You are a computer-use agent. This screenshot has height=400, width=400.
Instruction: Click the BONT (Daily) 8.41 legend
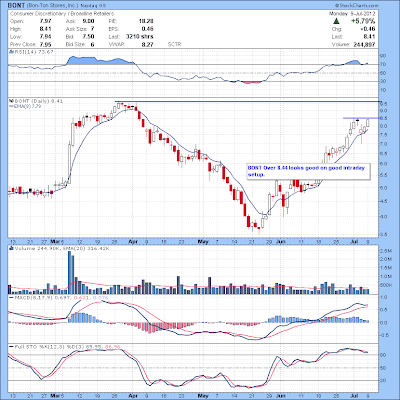click(38, 101)
